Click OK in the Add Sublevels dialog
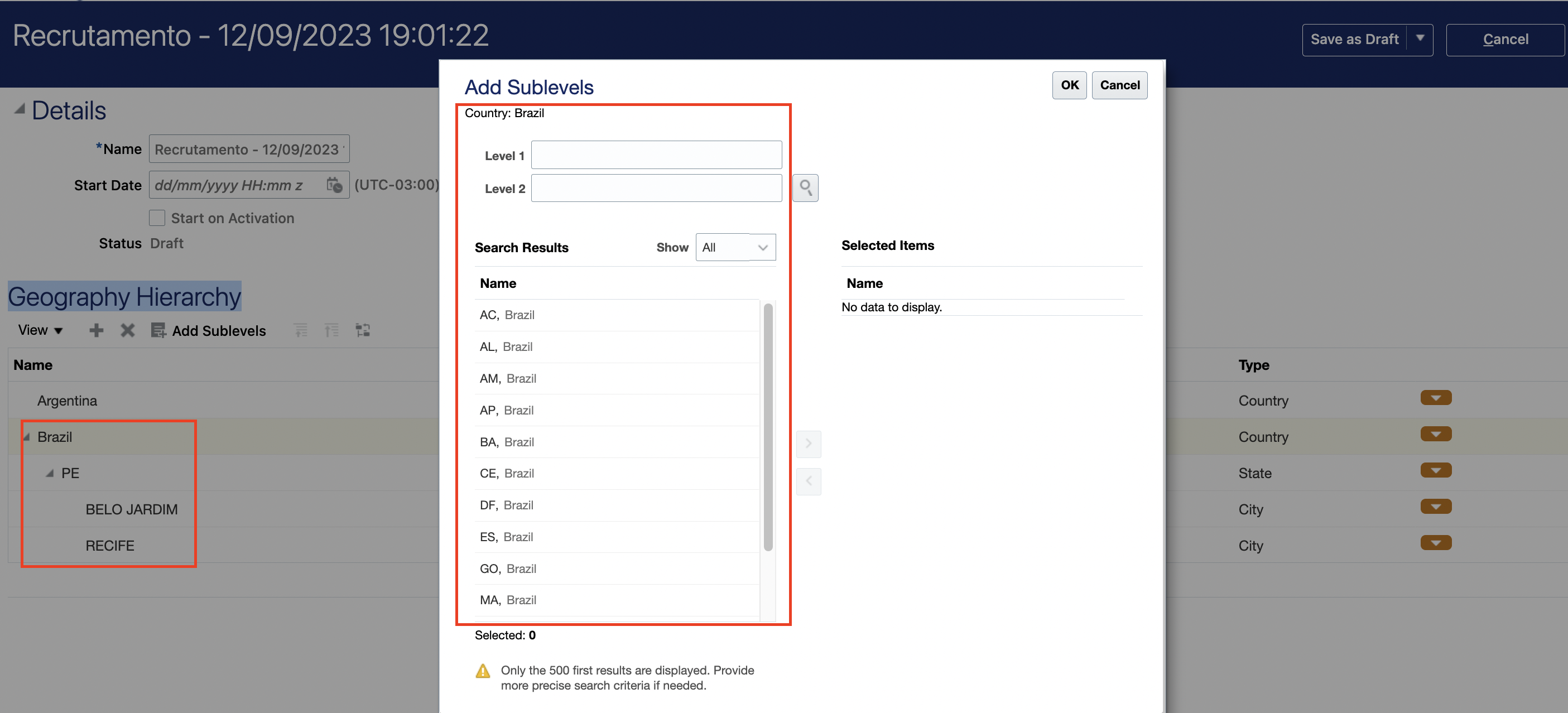 pos(1069,85)
